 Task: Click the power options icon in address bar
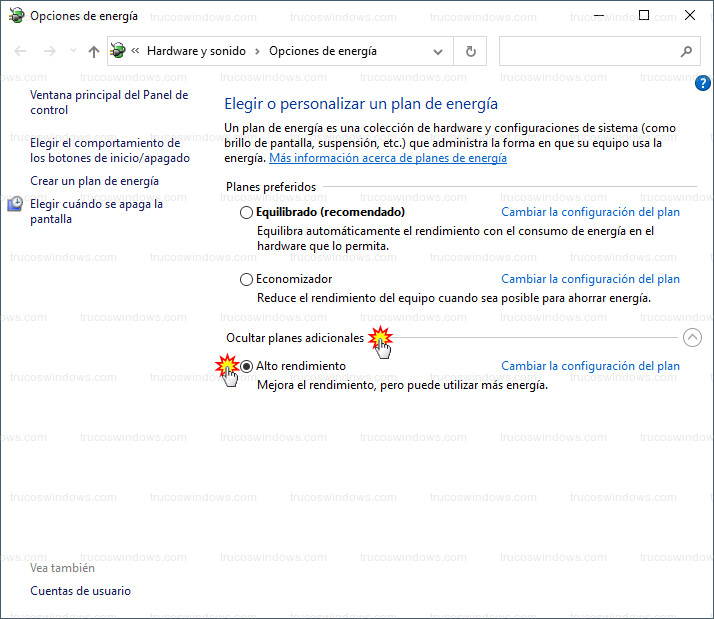[x=119, y=51]
